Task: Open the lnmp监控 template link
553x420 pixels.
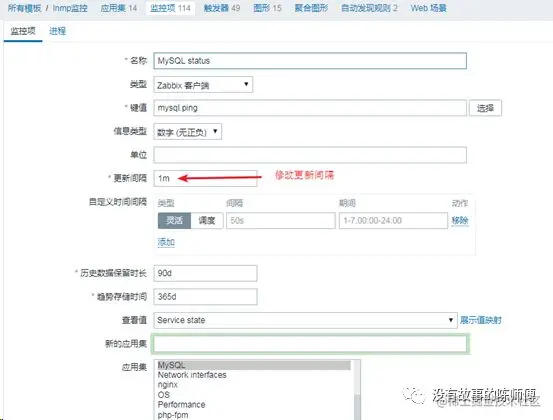Action: [x=70, y=8]
